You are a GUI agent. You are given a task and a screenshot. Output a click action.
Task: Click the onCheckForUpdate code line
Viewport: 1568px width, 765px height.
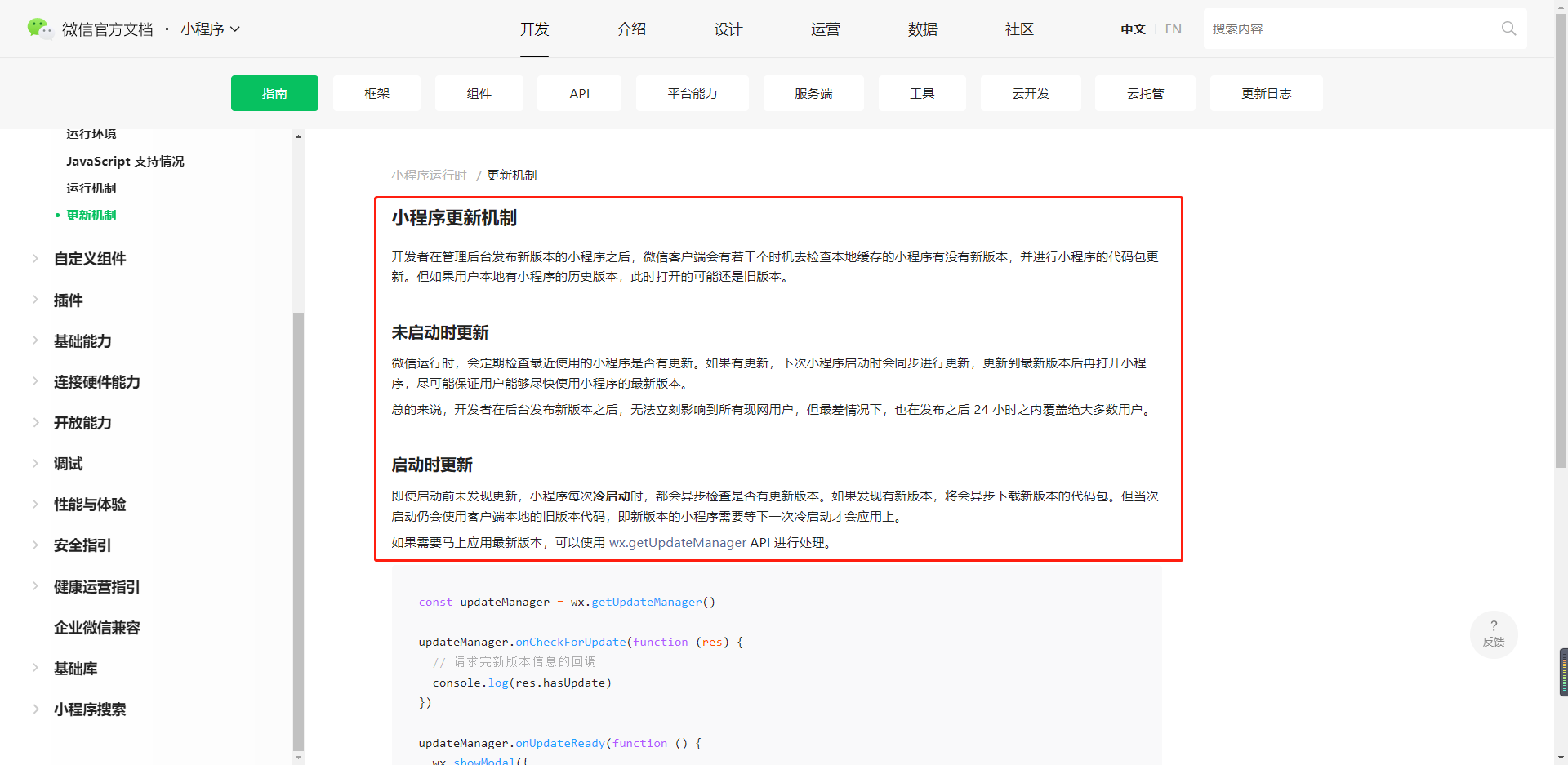[581, 643]
